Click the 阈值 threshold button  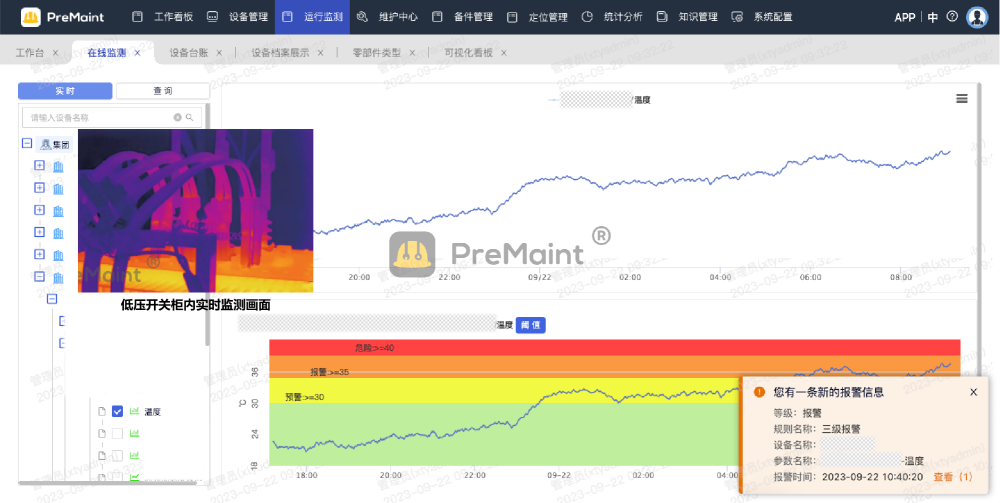(530, 325)
